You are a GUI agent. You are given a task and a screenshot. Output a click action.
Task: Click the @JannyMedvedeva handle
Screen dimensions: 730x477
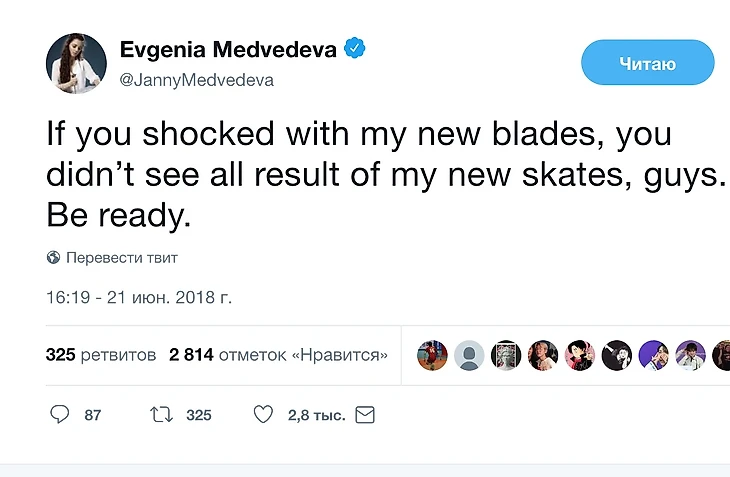point(196,80)
